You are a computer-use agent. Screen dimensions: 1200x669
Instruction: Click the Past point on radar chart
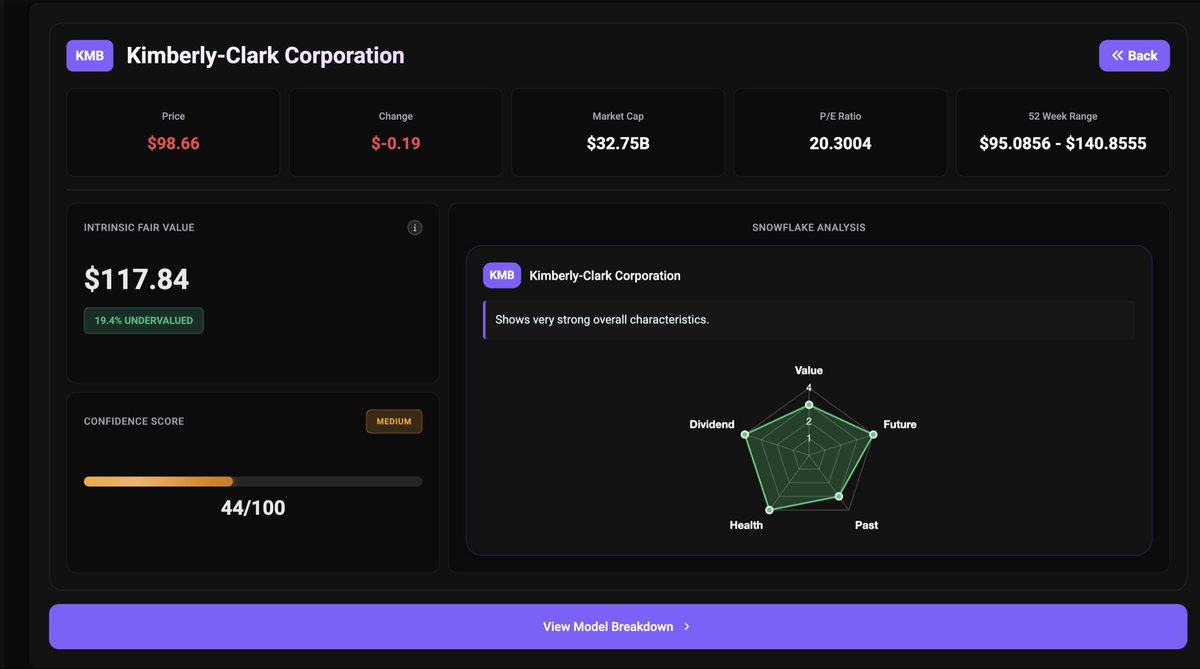coord(839,496)
